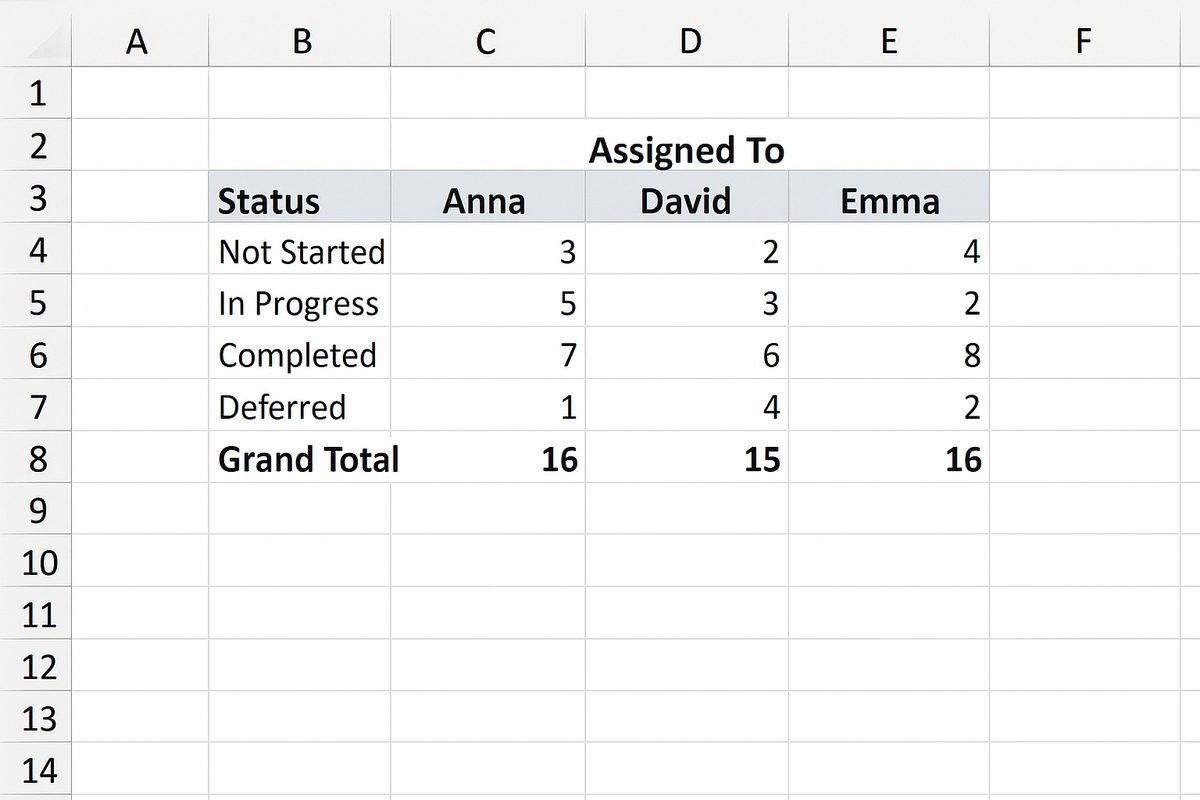This screenshot has height=800, width=1200.
Task: Click the 'Completed' row label
Action: (299, 353)
